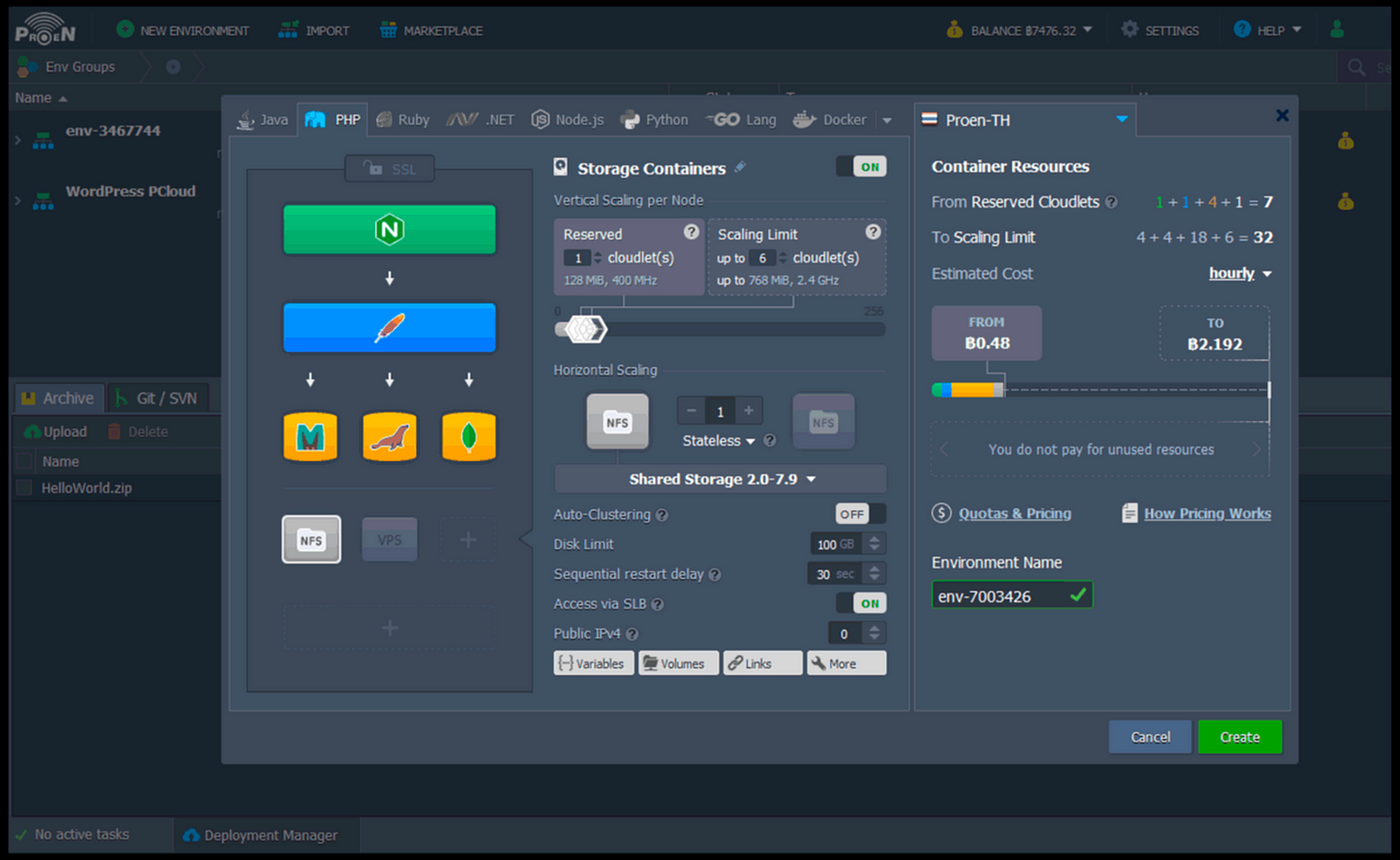Image resolution: width=1400 pixels, height=860 pixels.
Task: Select the Apache application server block
Action: (x=389, y=327)
